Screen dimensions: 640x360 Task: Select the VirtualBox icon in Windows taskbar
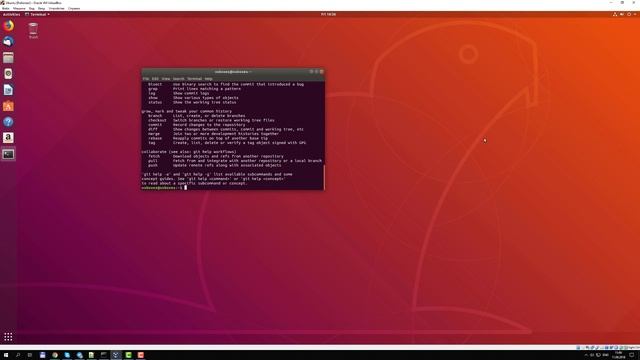116,355
